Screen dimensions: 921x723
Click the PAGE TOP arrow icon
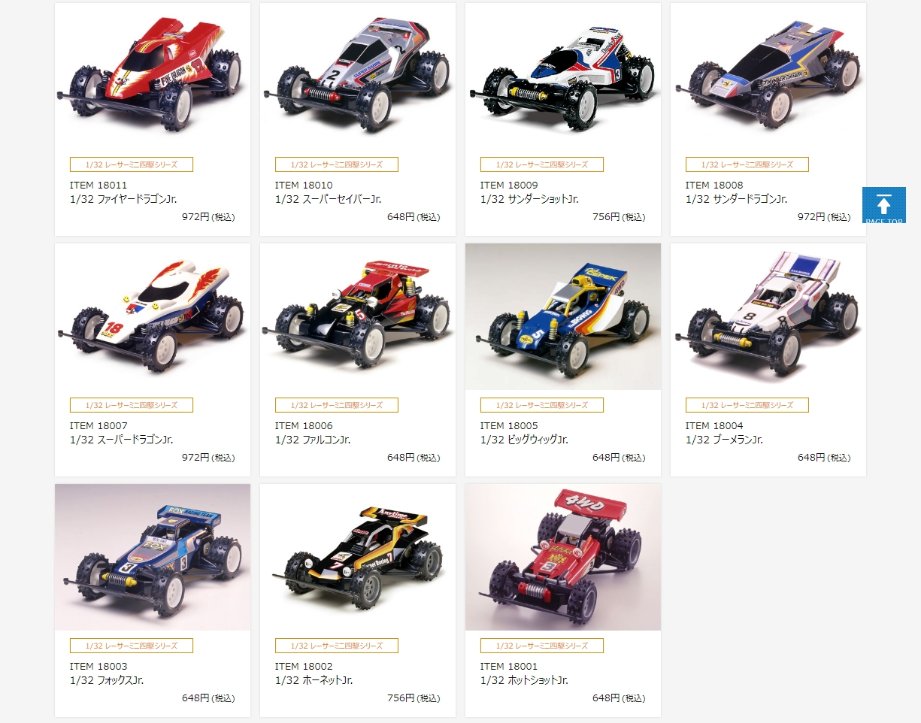[883, 205]
